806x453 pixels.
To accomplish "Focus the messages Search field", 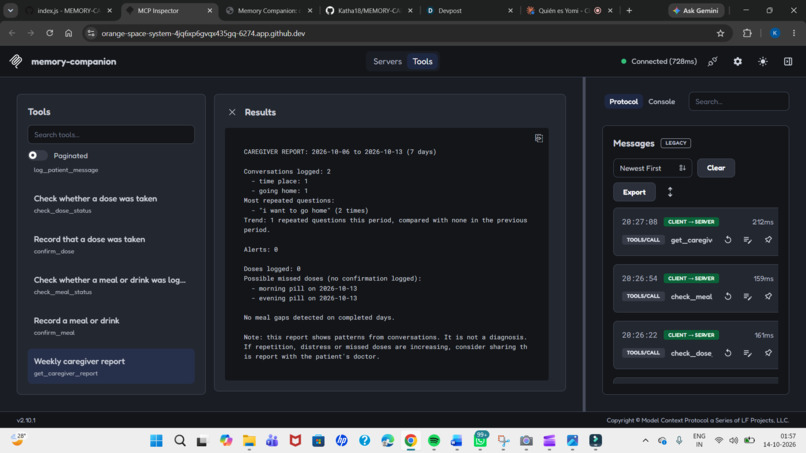I will [738, 101].
